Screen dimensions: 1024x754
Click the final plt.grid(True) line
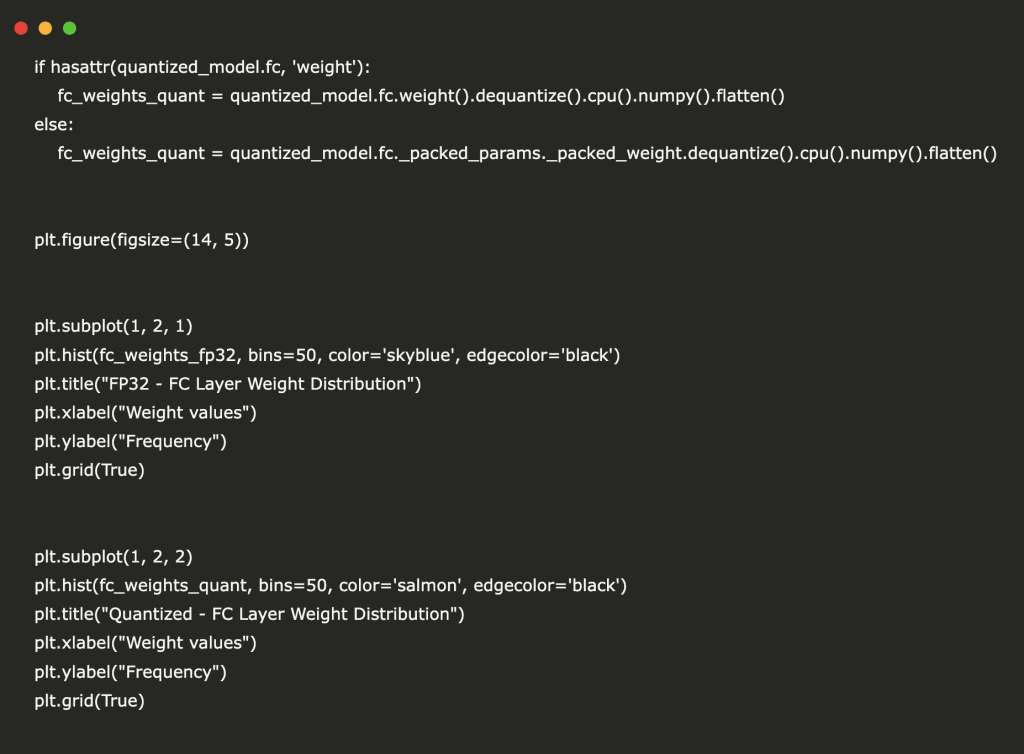(89, 702)
